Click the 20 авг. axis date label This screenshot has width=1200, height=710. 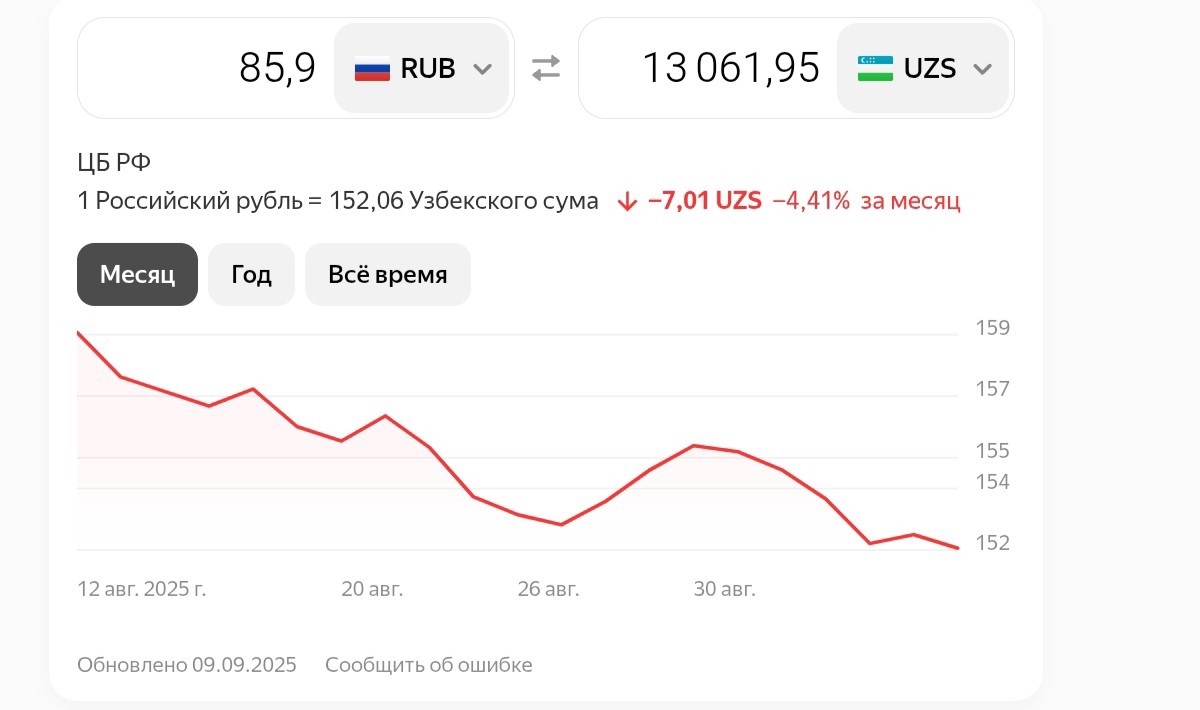(372, 589)
